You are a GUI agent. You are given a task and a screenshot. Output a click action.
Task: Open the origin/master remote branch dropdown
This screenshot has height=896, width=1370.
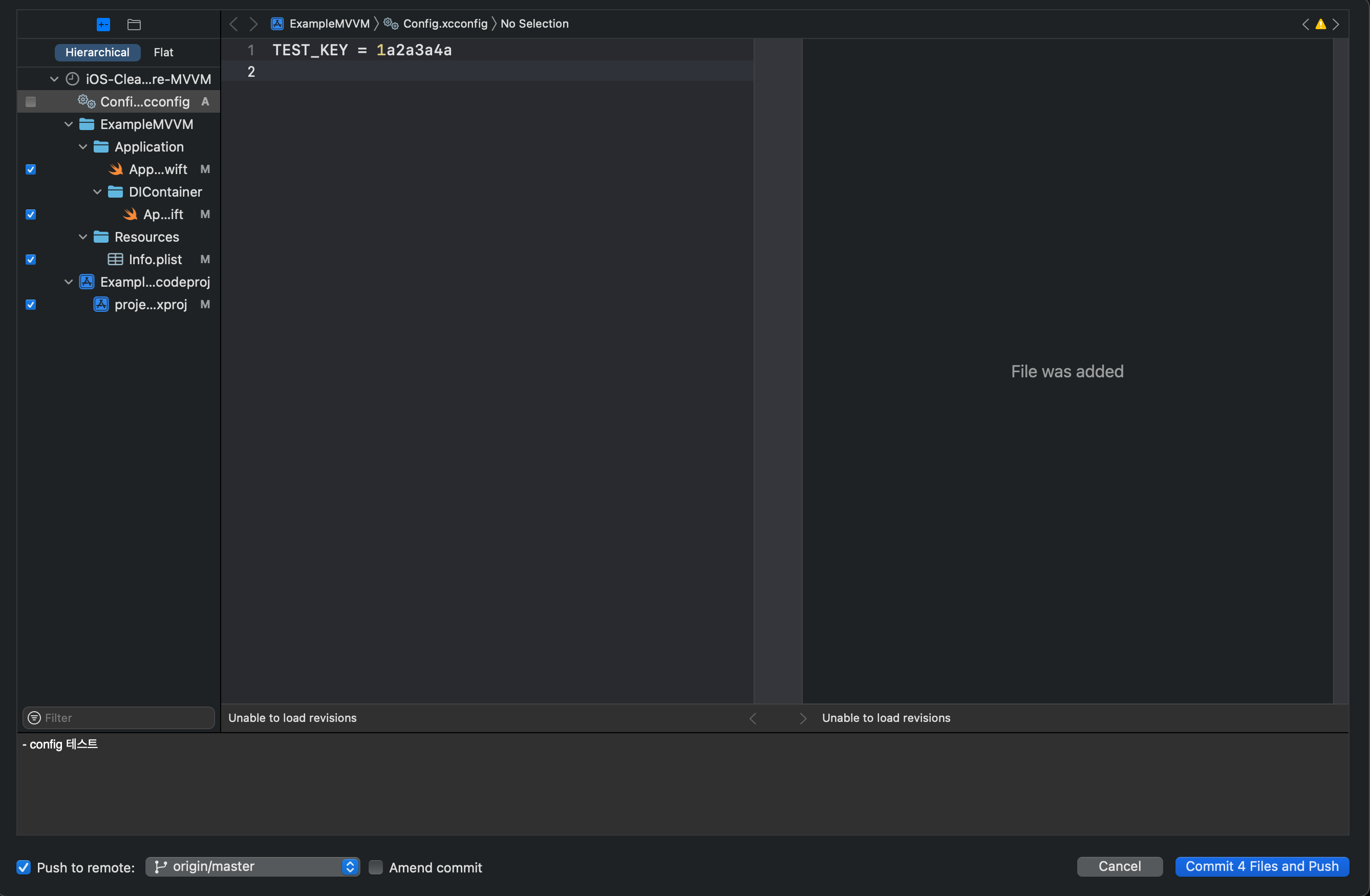[x=252, y=867]
